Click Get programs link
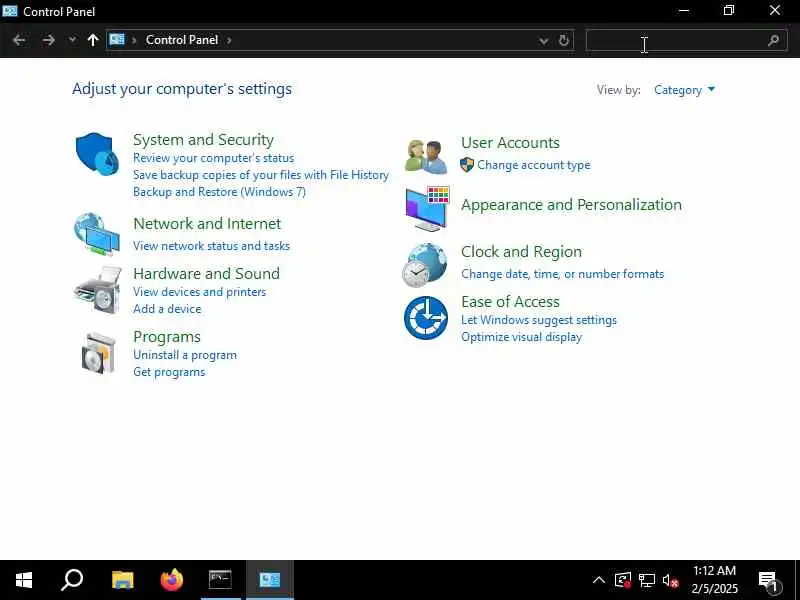800x600 pixels. pyautogui.click(x=169, y=372)
